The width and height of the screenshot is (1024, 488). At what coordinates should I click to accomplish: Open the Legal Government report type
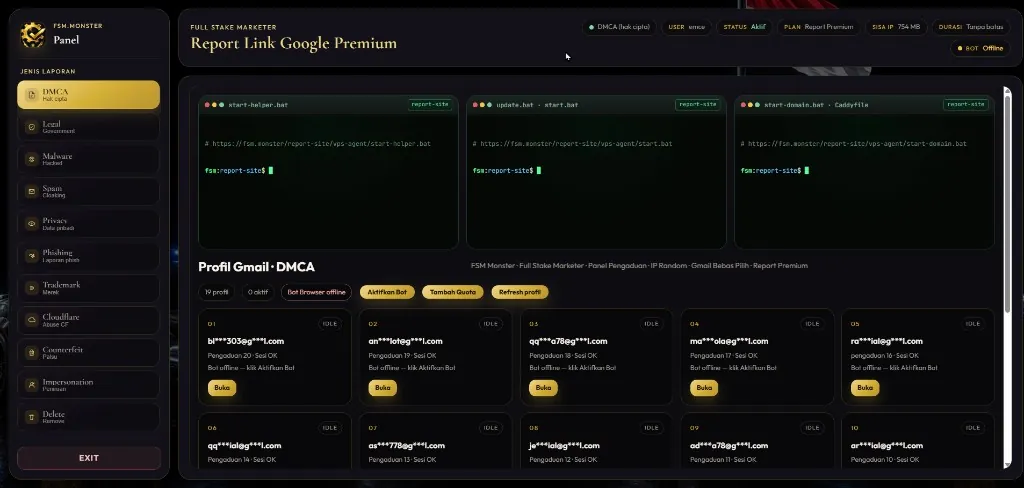pyautogui.click(x=88, y=127)
